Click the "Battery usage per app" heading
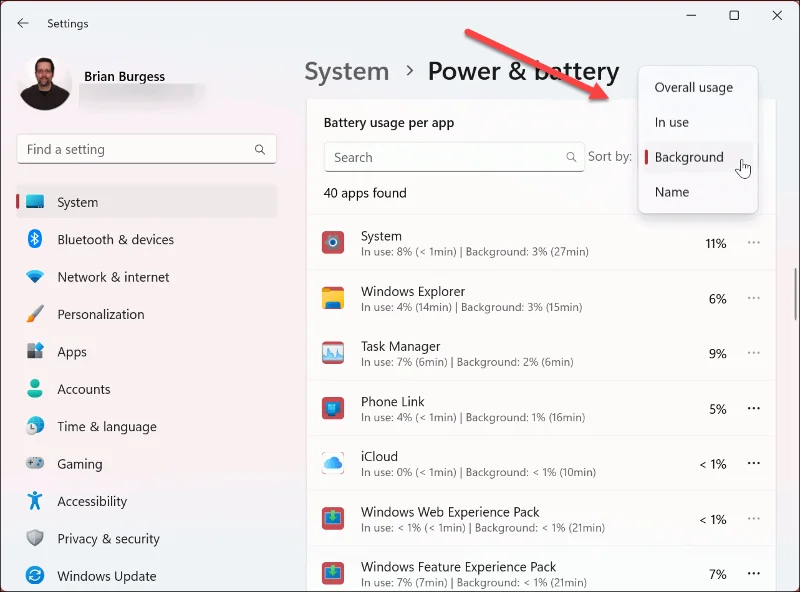This screenshot has height=592, width=800. [389, 123]
